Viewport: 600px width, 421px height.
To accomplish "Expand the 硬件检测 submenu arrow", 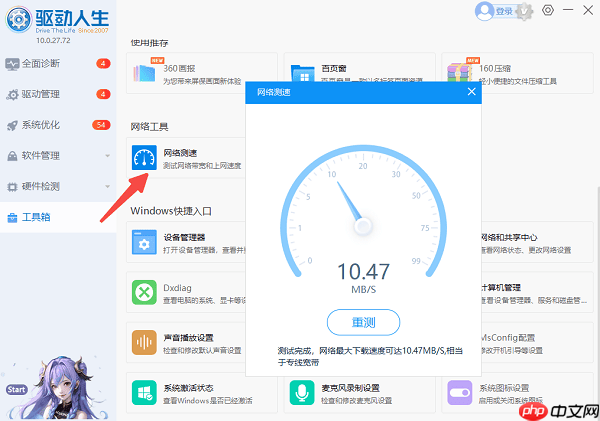I will 108,186.
